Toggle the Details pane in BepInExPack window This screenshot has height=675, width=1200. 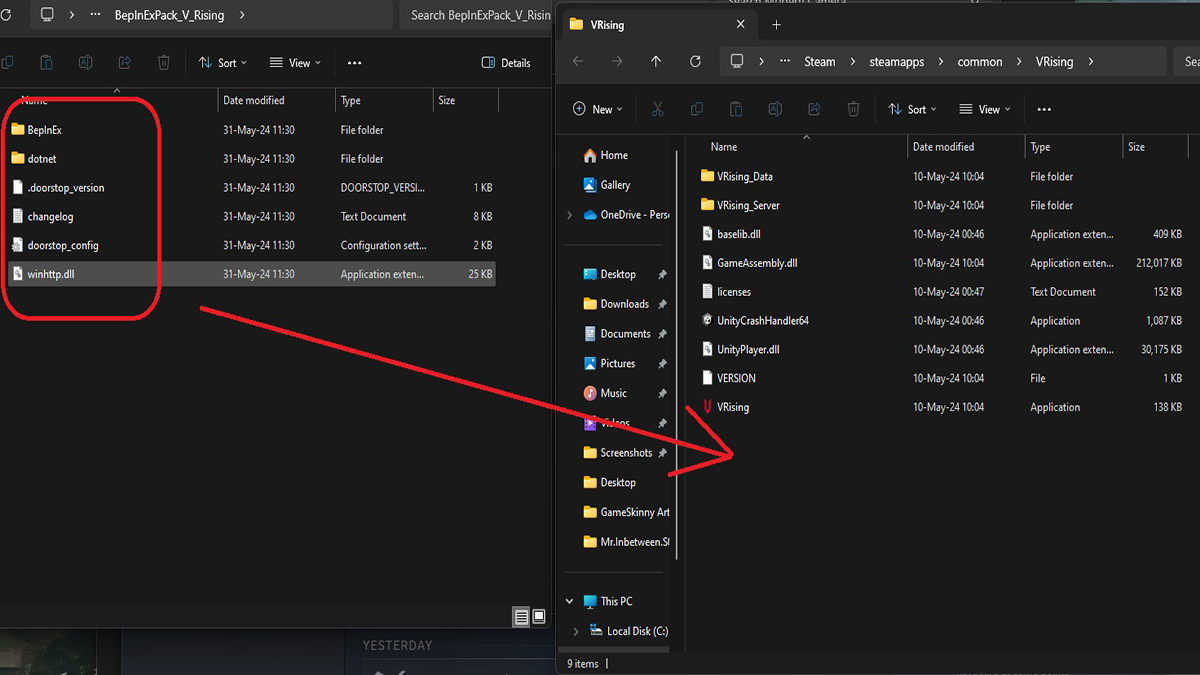[506, 63]
